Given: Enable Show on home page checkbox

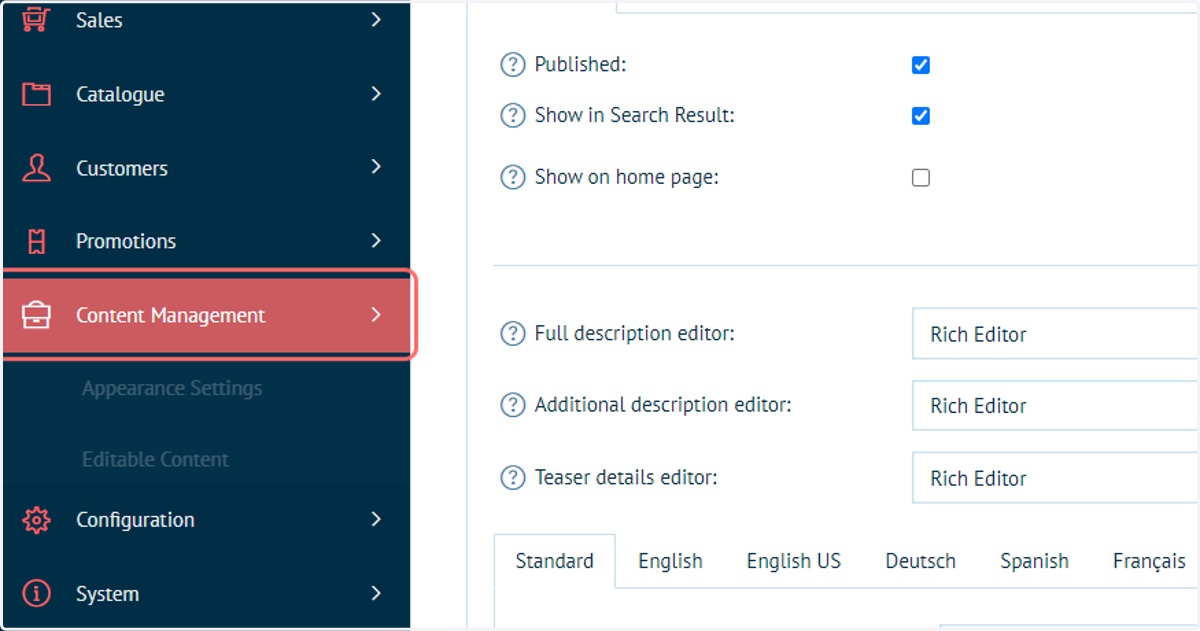Looking at the screenshot, I should [x=921, y=178].
